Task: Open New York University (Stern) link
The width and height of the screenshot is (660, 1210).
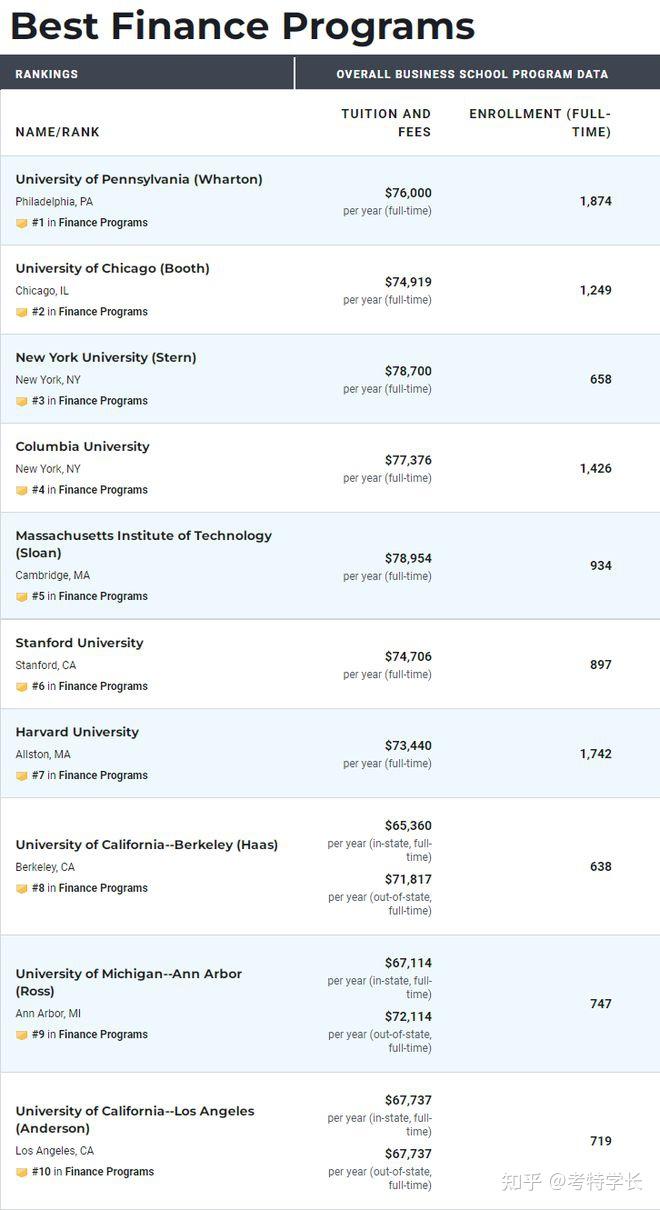Action: pos(106,358)
